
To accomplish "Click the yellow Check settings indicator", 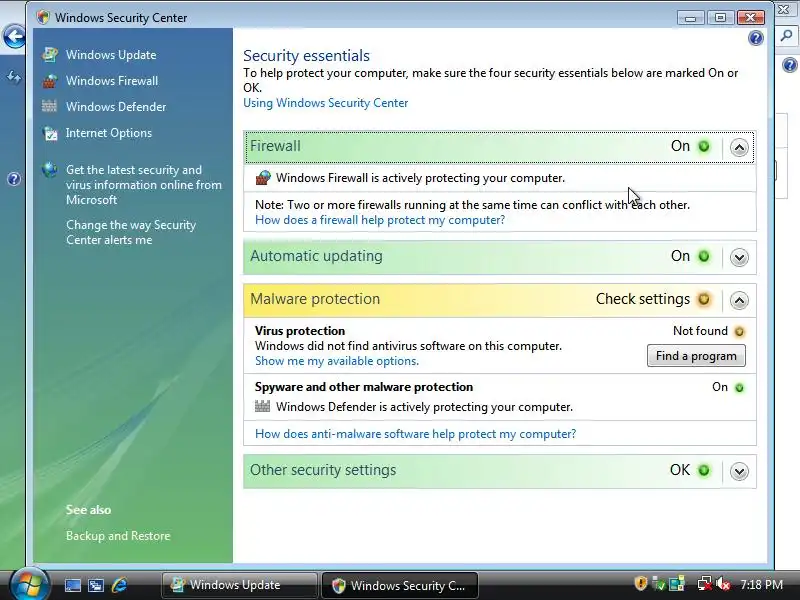I will [x=704, y=299].
